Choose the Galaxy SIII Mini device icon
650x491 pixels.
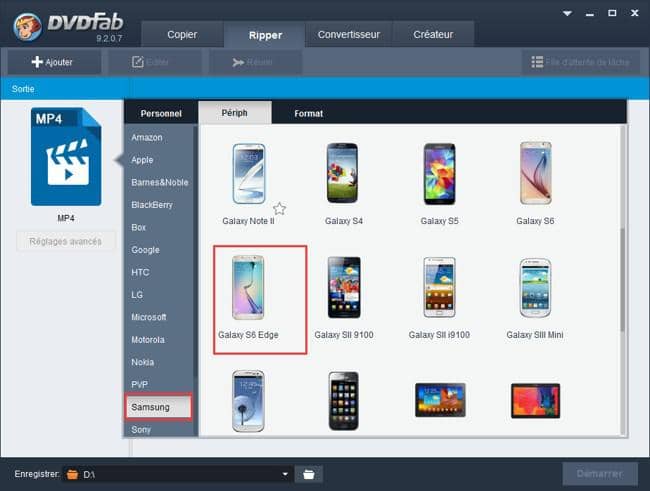535,288
